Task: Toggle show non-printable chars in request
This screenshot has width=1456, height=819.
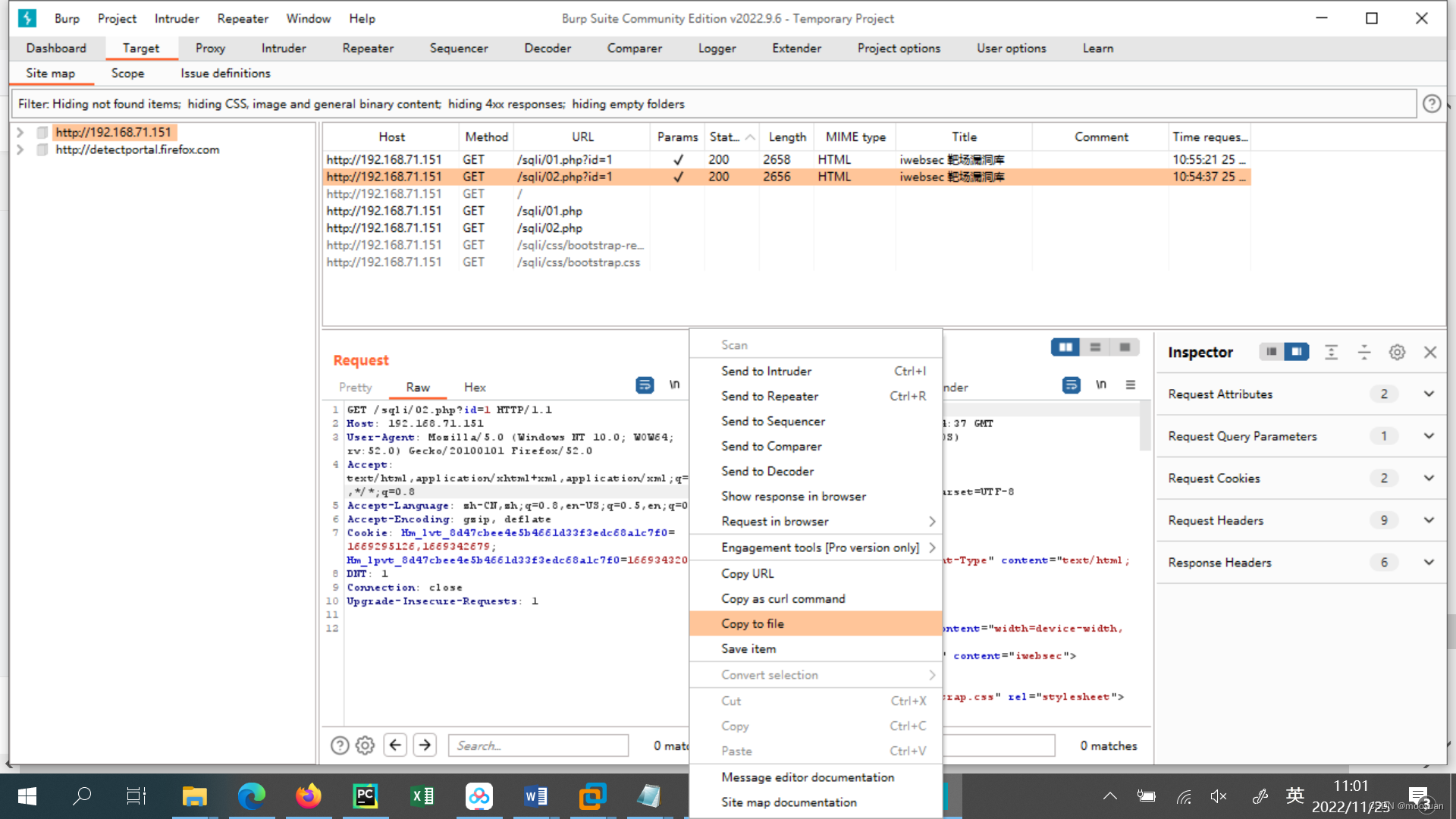Action: click(674, 385)
